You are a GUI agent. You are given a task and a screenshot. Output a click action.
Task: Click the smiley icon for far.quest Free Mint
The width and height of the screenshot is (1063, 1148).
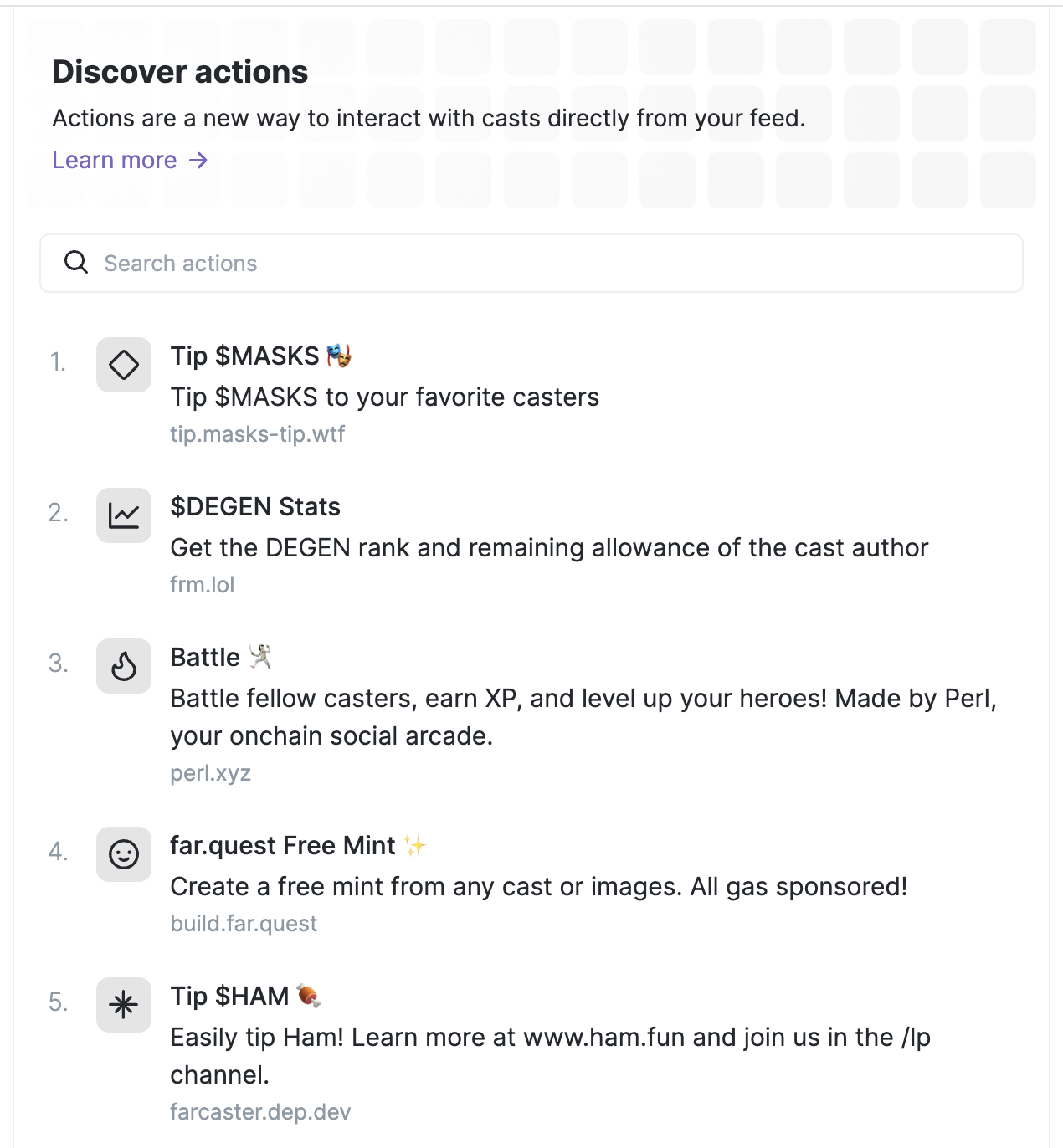123,854
